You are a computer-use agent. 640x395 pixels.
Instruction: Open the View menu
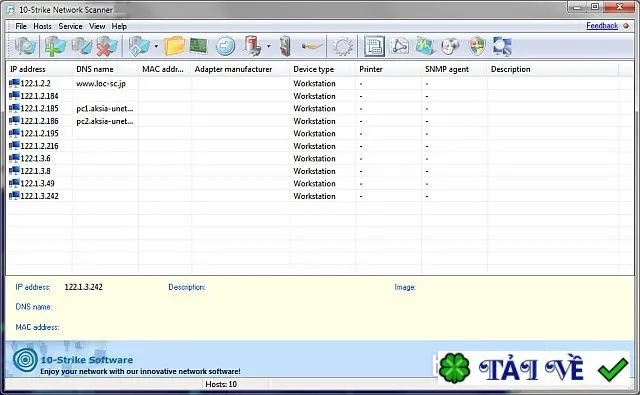click(x=97, y=26)
